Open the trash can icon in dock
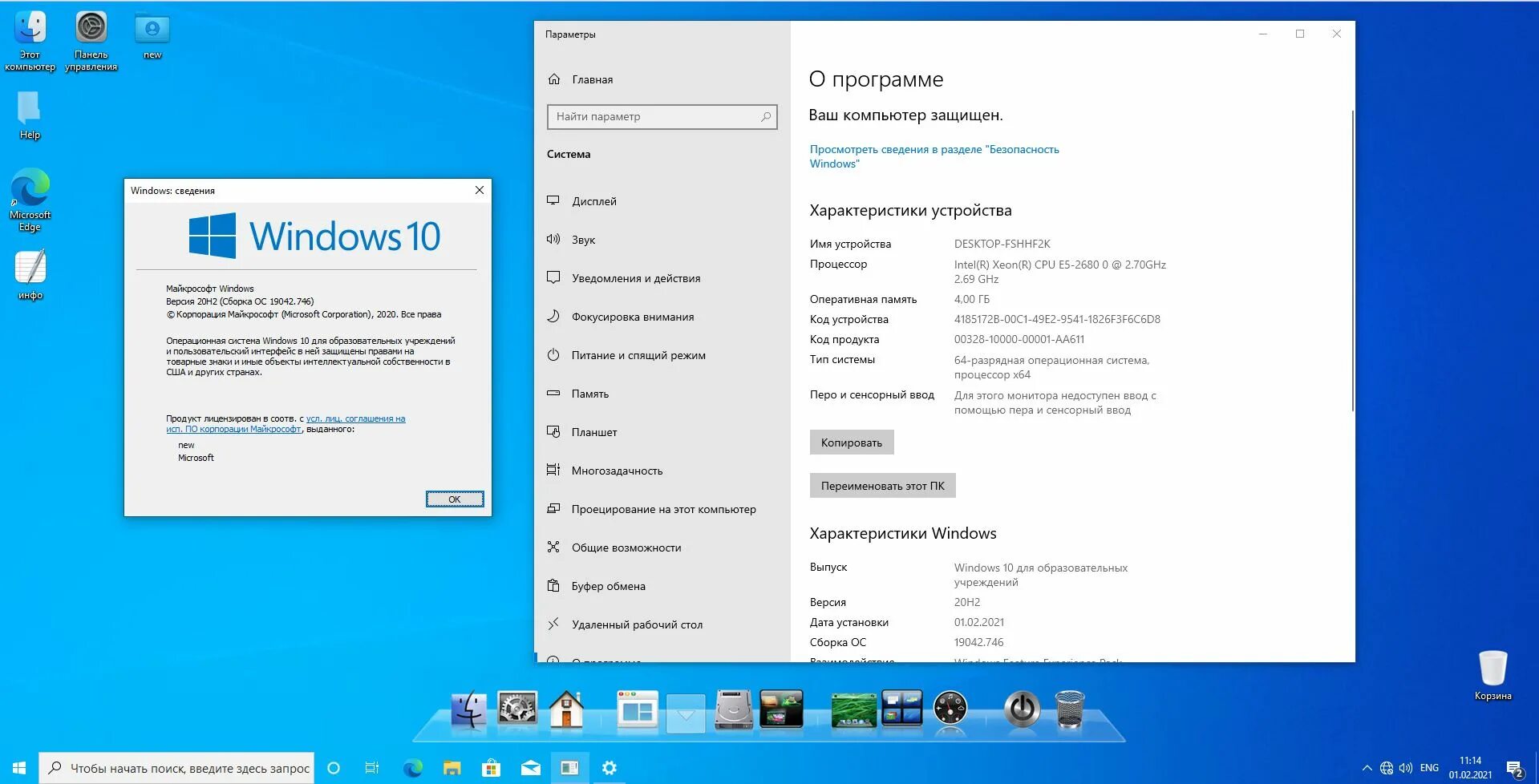The width and height of the screenshot is (1539, 784). coord(1070,709)
